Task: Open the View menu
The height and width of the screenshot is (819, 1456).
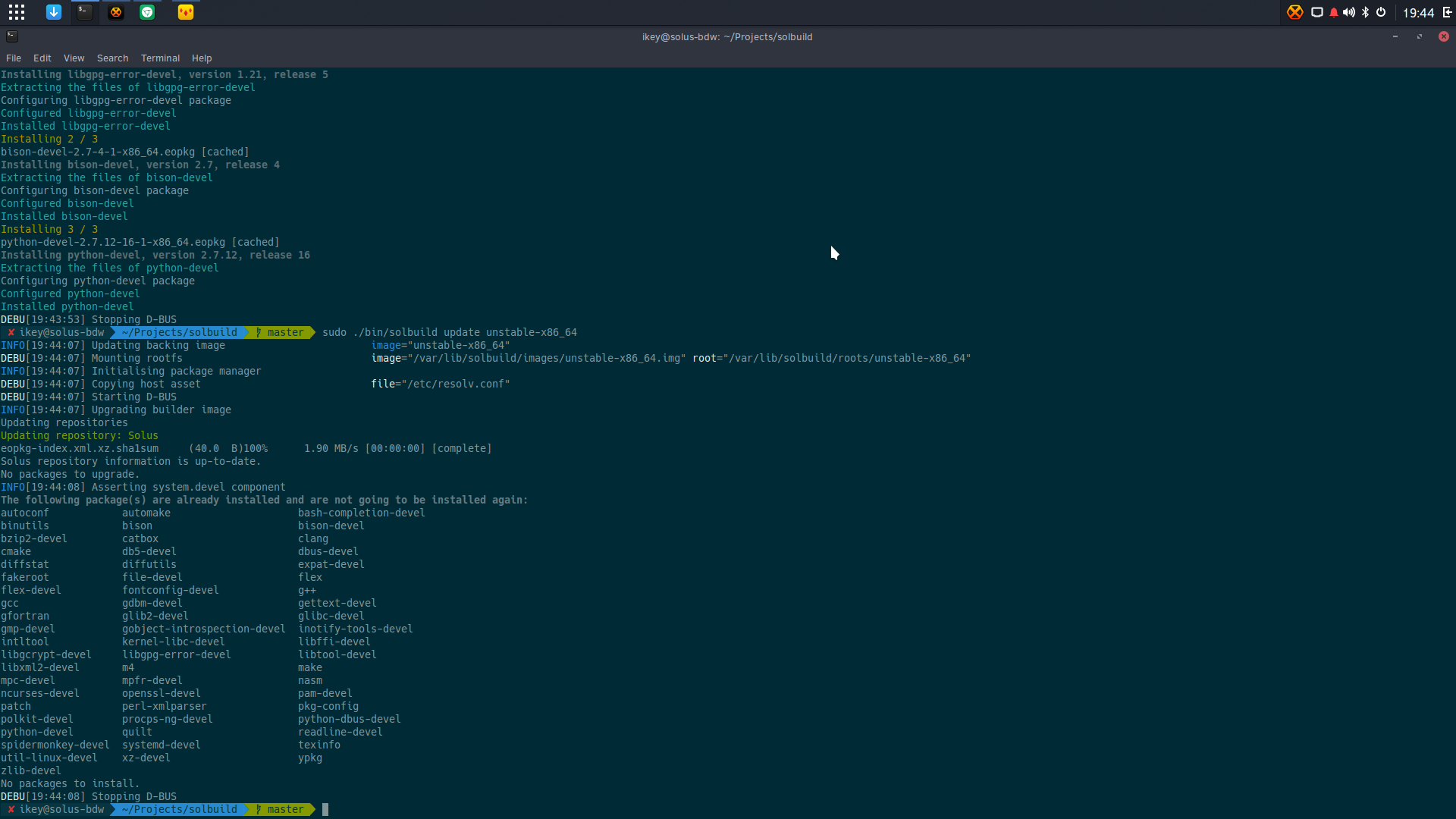Action: coord(74,58)
